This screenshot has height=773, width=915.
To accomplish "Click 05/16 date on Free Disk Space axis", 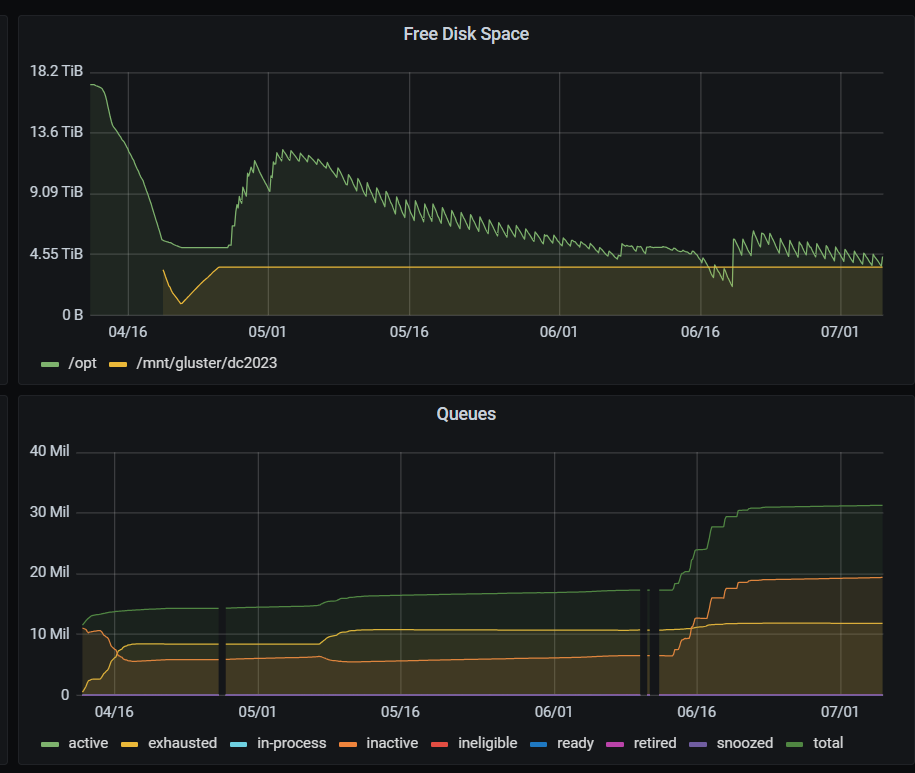I will pyautogui.click(x=409, y=332).
